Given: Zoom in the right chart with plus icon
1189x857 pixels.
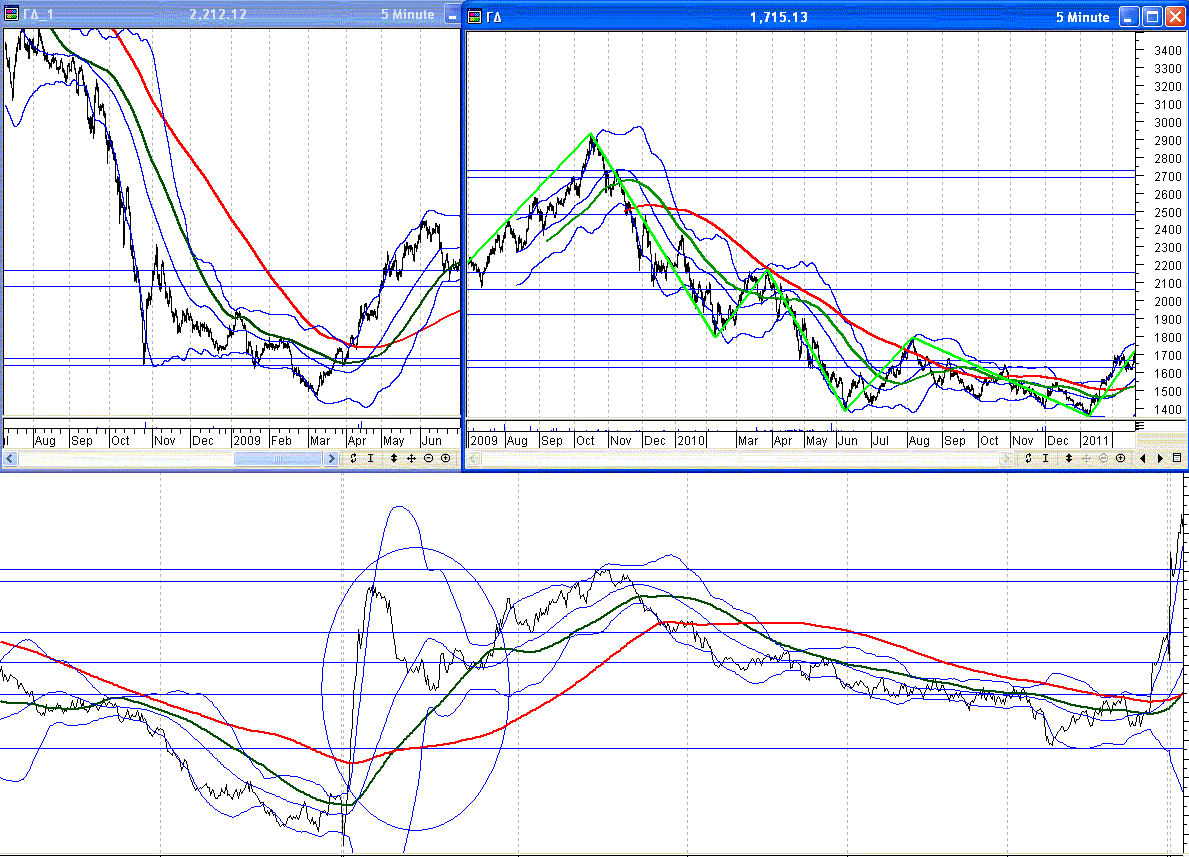Looking at the screenshot, I should [1120, 458].
